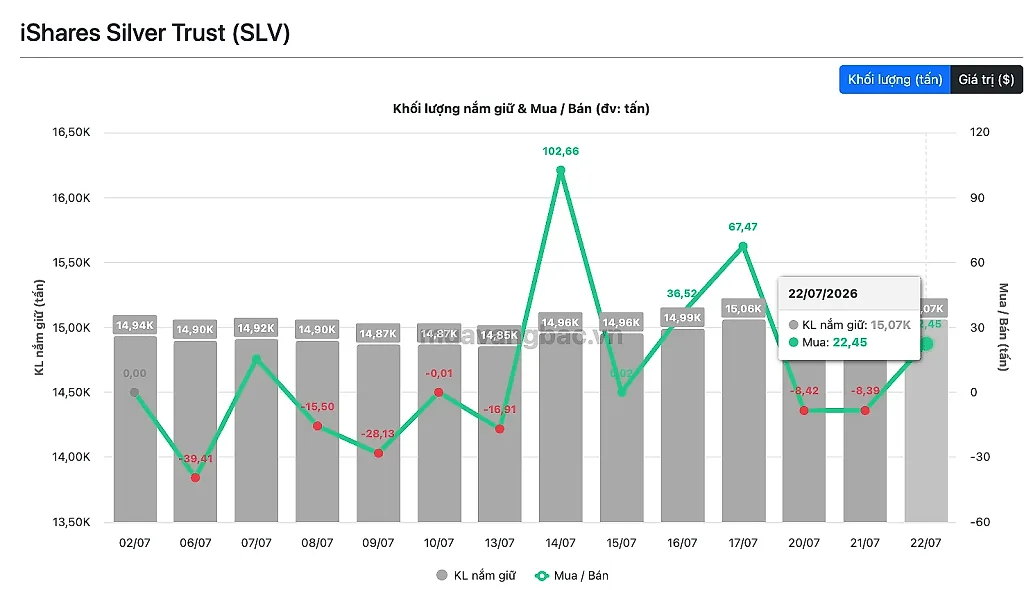This screenshot has height=590, width=1024.
Task: Click the red -28,13 point on 09/07
Action: [378, 453]
